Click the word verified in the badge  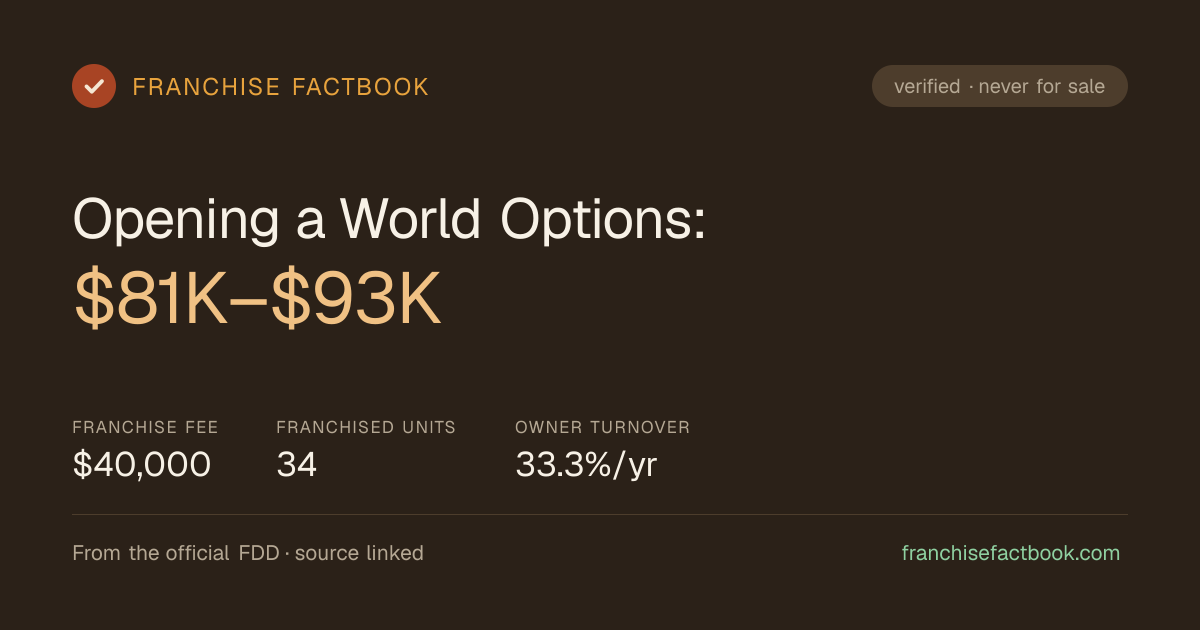click(927, 86)
